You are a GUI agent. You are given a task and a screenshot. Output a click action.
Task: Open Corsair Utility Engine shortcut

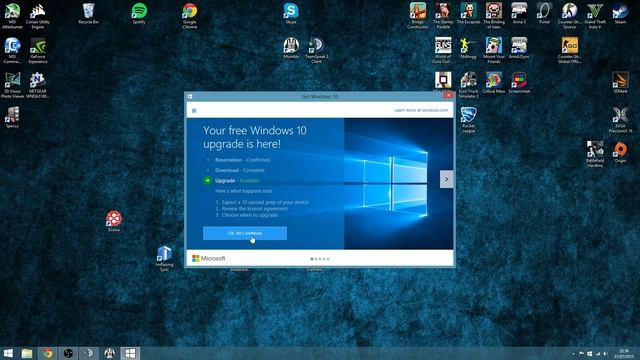click(38, 16)
